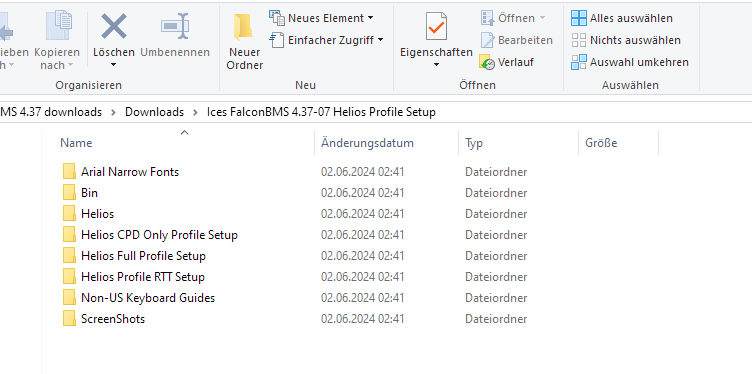Screen dimensions: 752x374
Task: Sort by Größe column header
Action: pyautogui.click(x=601, y=143)
